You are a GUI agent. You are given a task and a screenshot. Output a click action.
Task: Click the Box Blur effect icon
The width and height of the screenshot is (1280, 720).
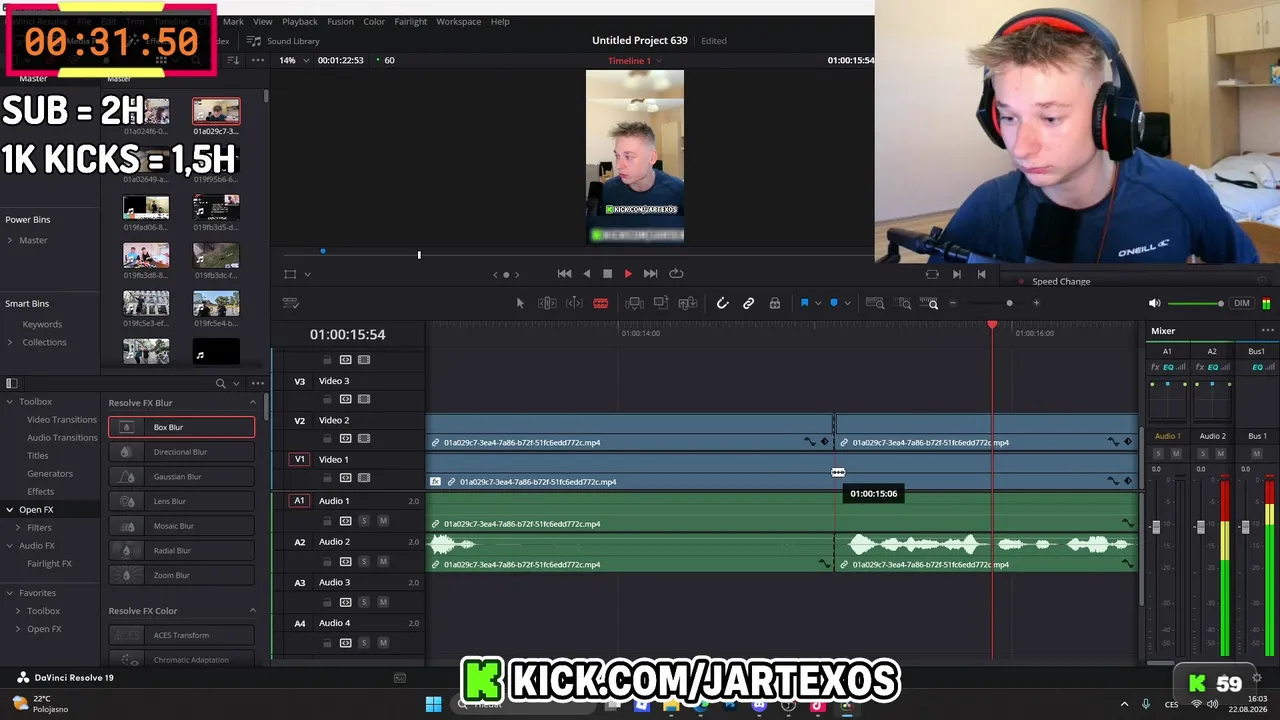coord(126,427)
